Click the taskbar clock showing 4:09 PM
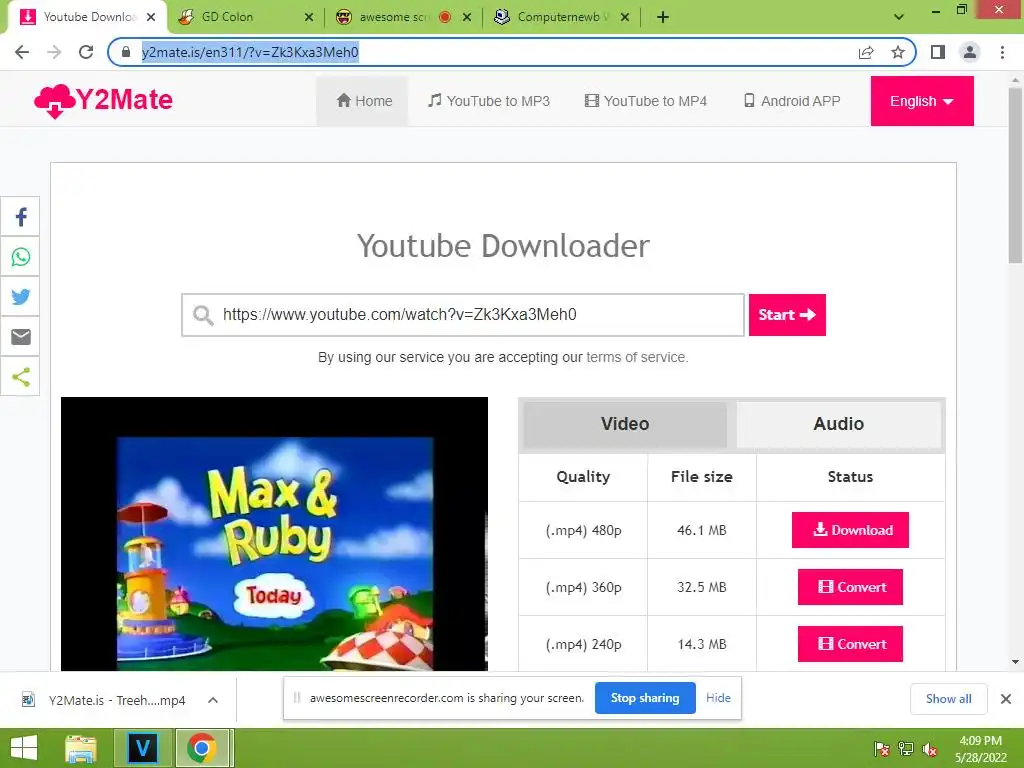 tap(980, 749)
